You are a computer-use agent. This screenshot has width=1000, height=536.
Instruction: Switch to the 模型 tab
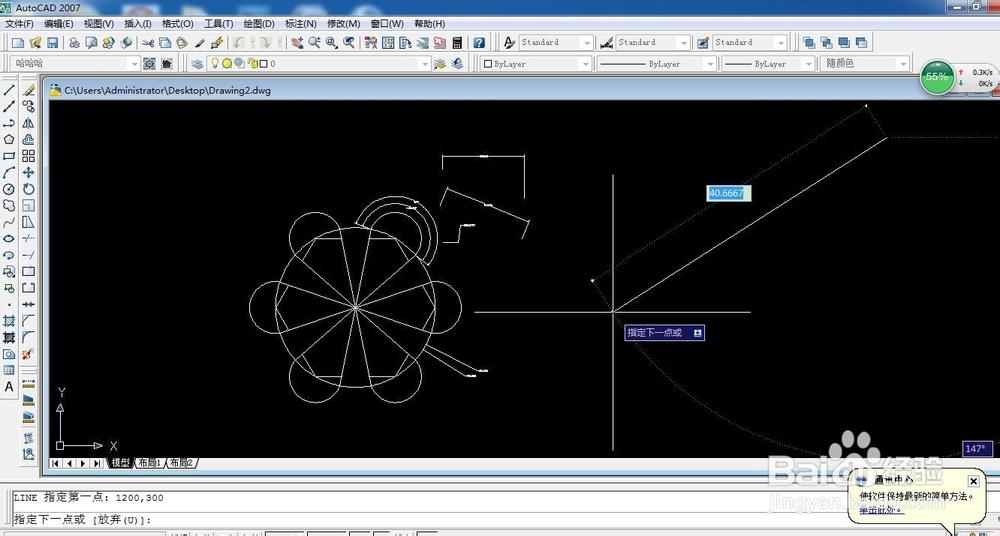tap(121, 463)
